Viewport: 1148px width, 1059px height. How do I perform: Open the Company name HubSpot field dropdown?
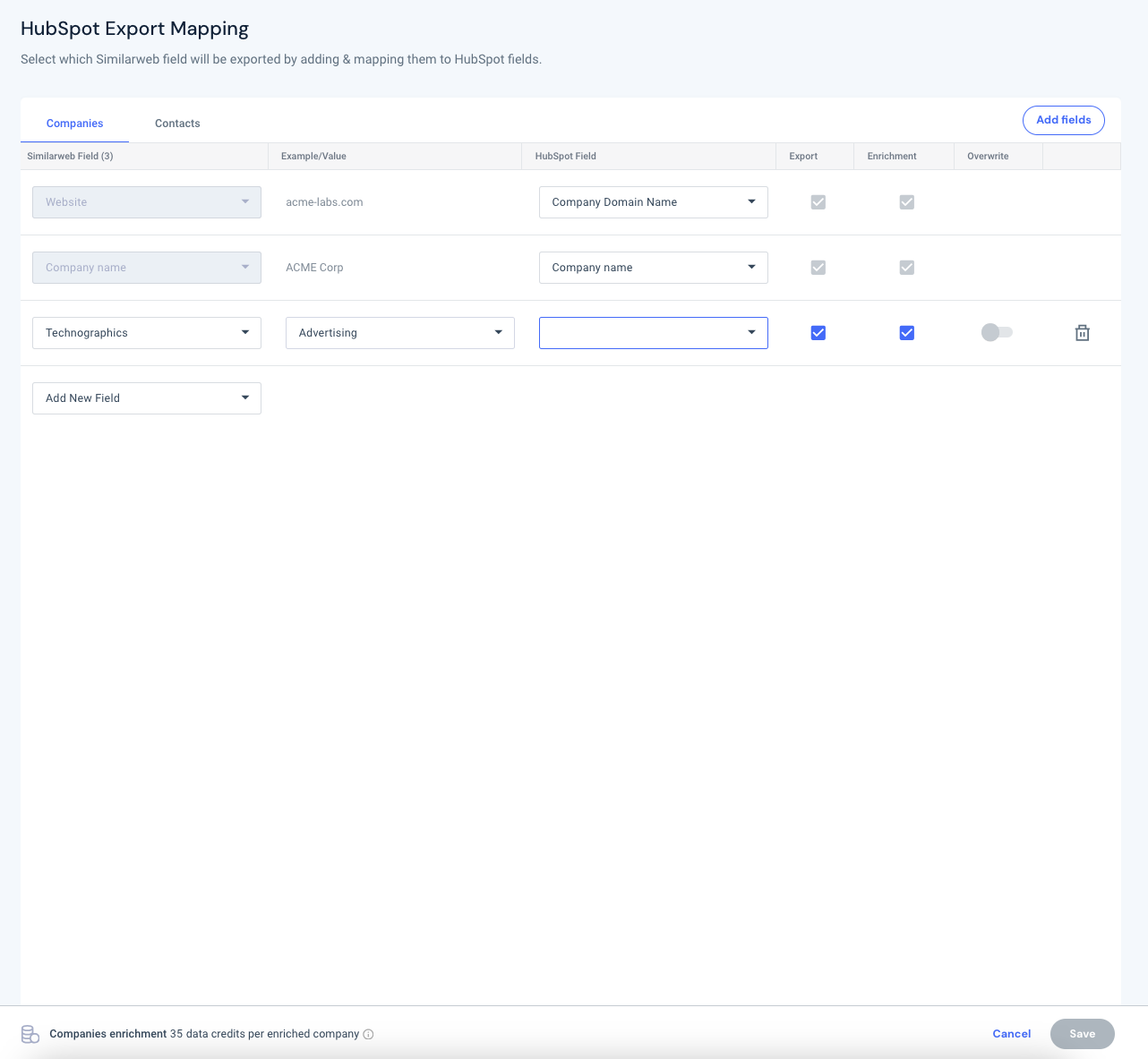654,268
